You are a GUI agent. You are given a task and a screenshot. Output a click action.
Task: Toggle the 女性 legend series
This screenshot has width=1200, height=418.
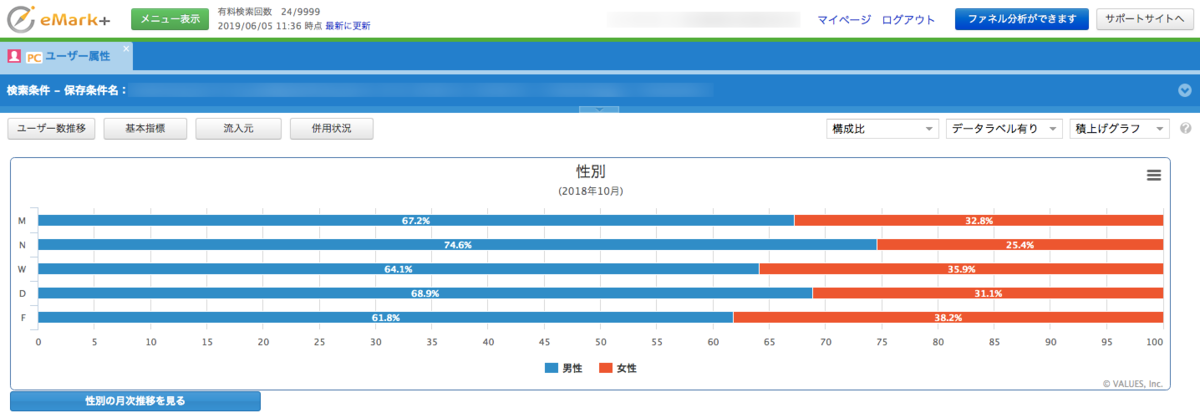point(617,368)
